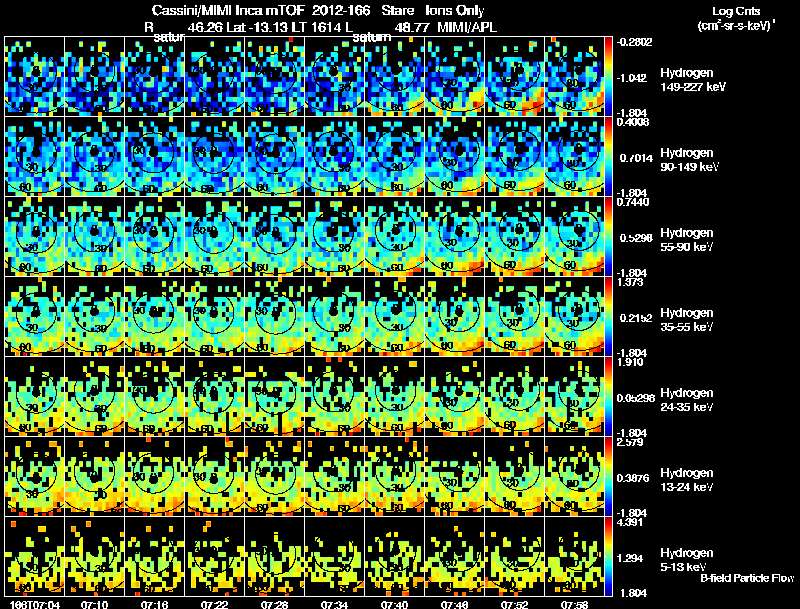The height and width of the screenshot is (609, 800).
Task: Click the 106T07:04 time axis label
Action: [x=36, y=605]
